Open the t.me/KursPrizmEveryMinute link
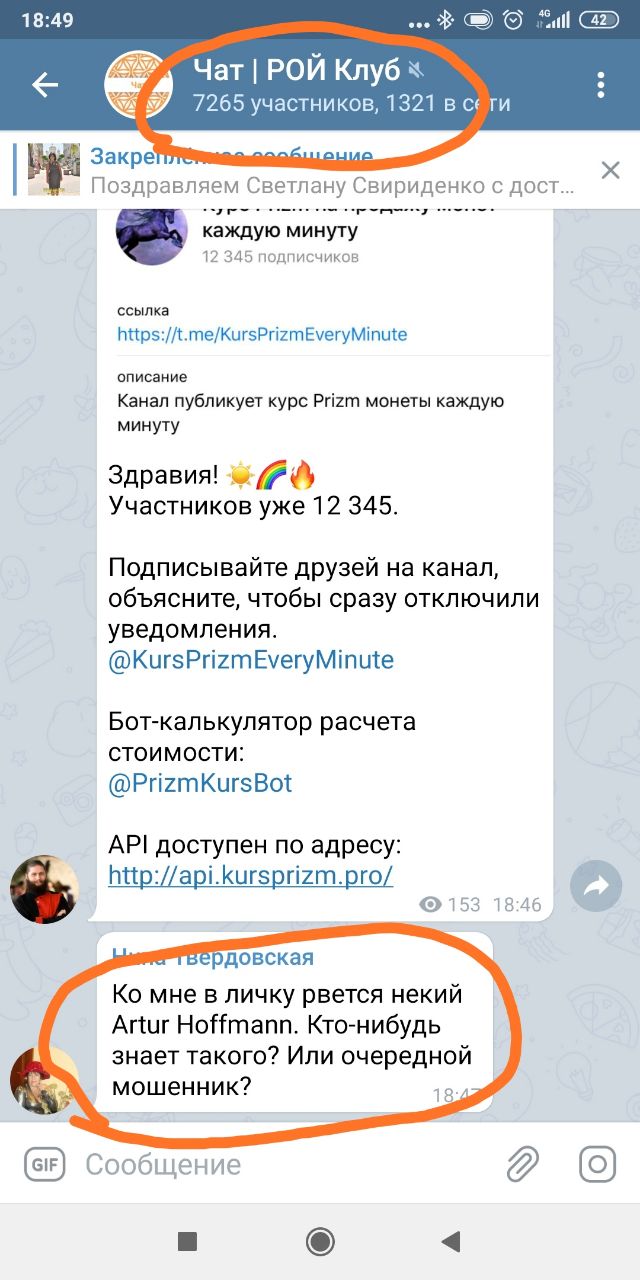The image size is (640, 1280). (262, 334)
